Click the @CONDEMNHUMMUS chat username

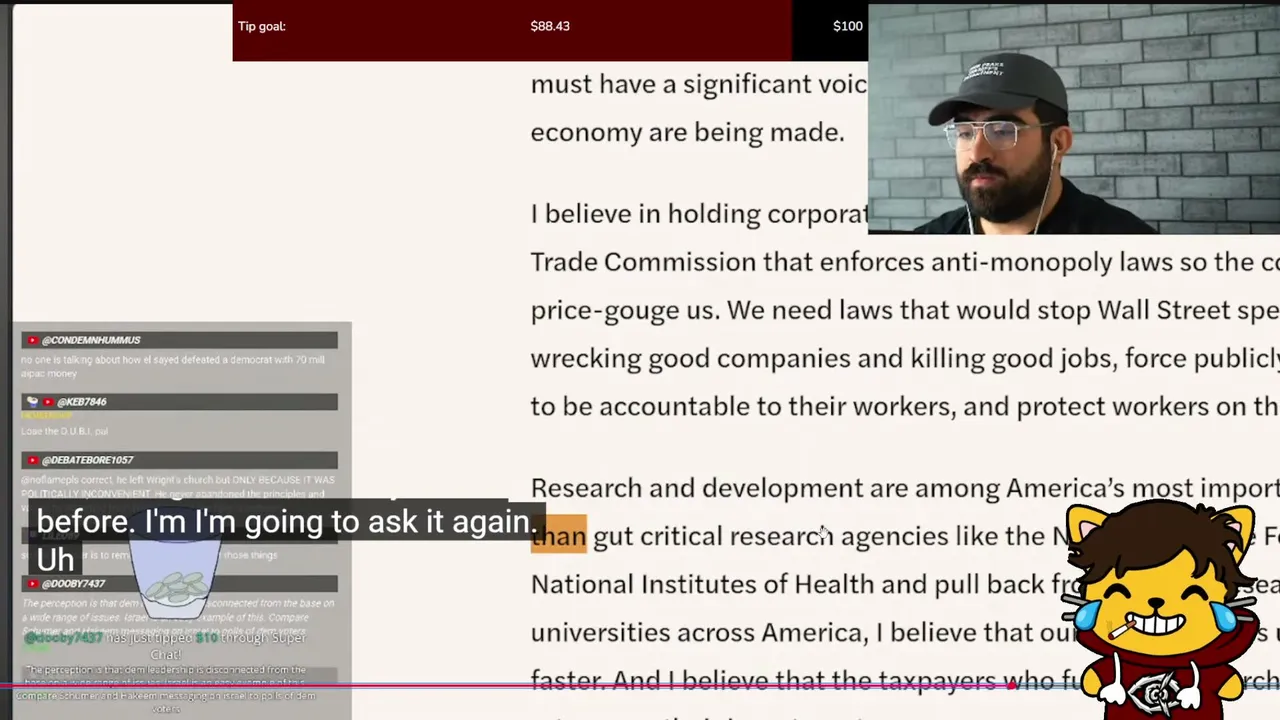click(x=91, y=340)
